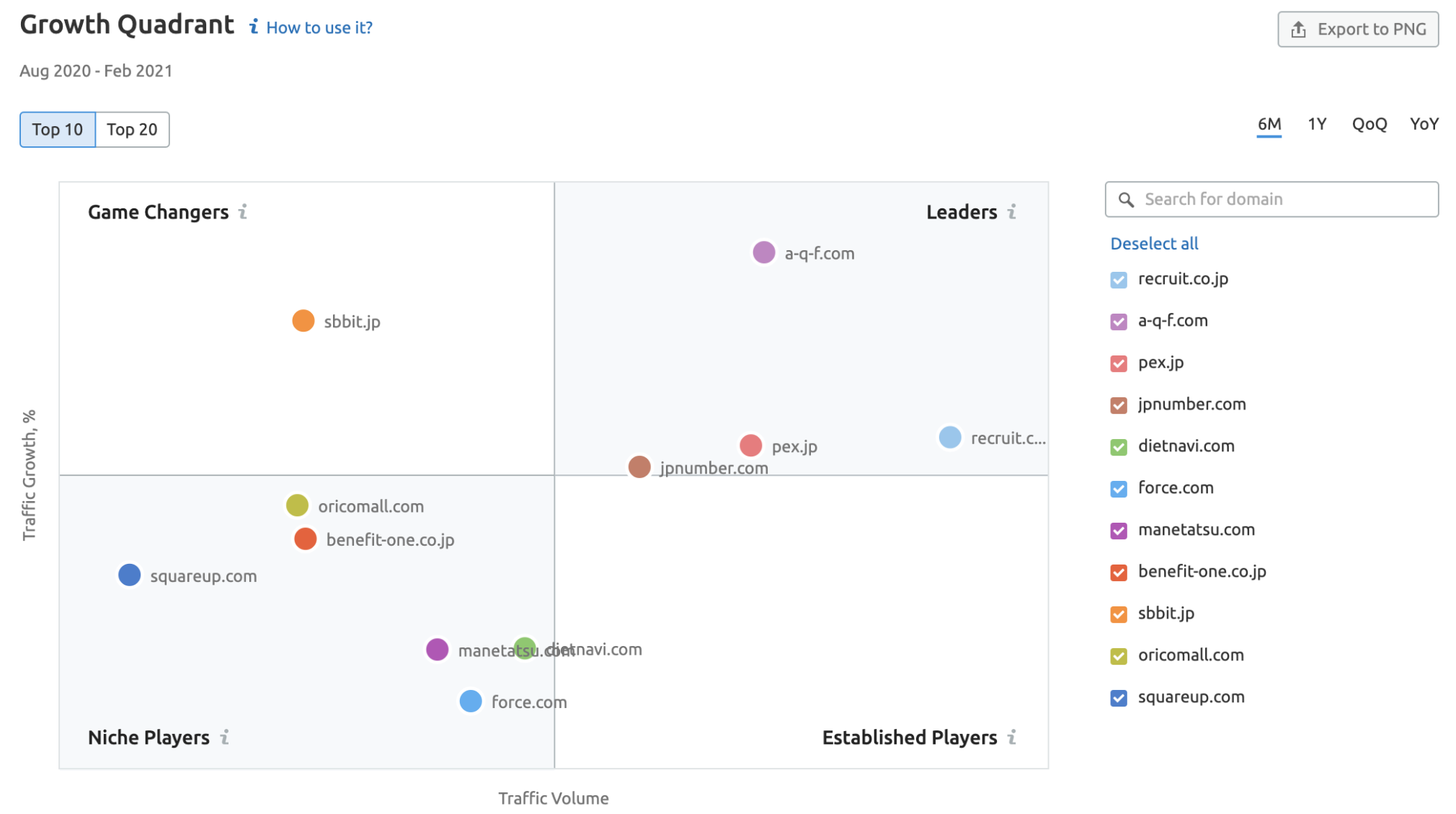Viewport: 1456px width, 814px height.
Task: Select the squareup.com dark blue data point
Action: (129, 575)
